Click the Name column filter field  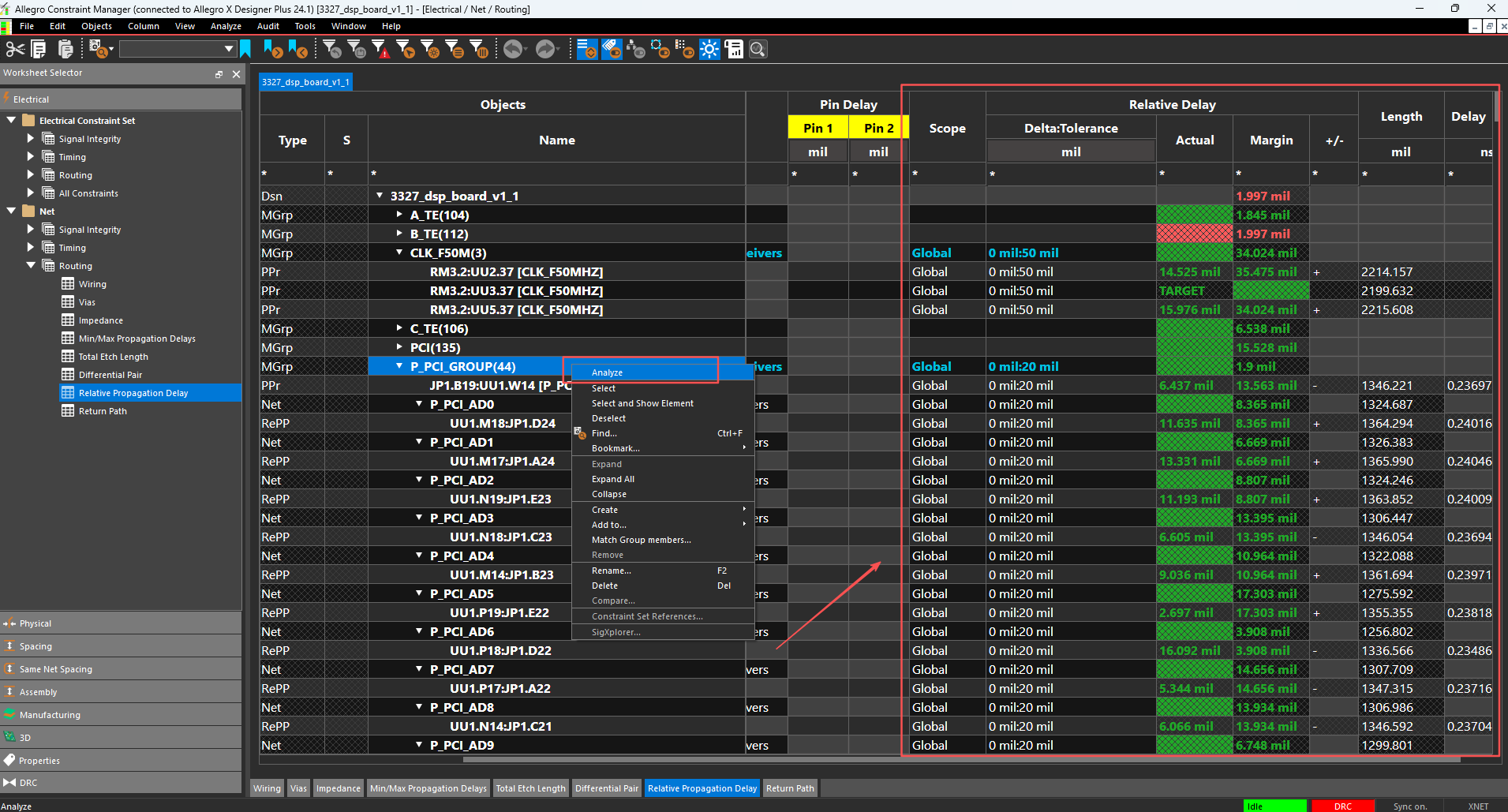pyautogui.click(x=556, y=174)
